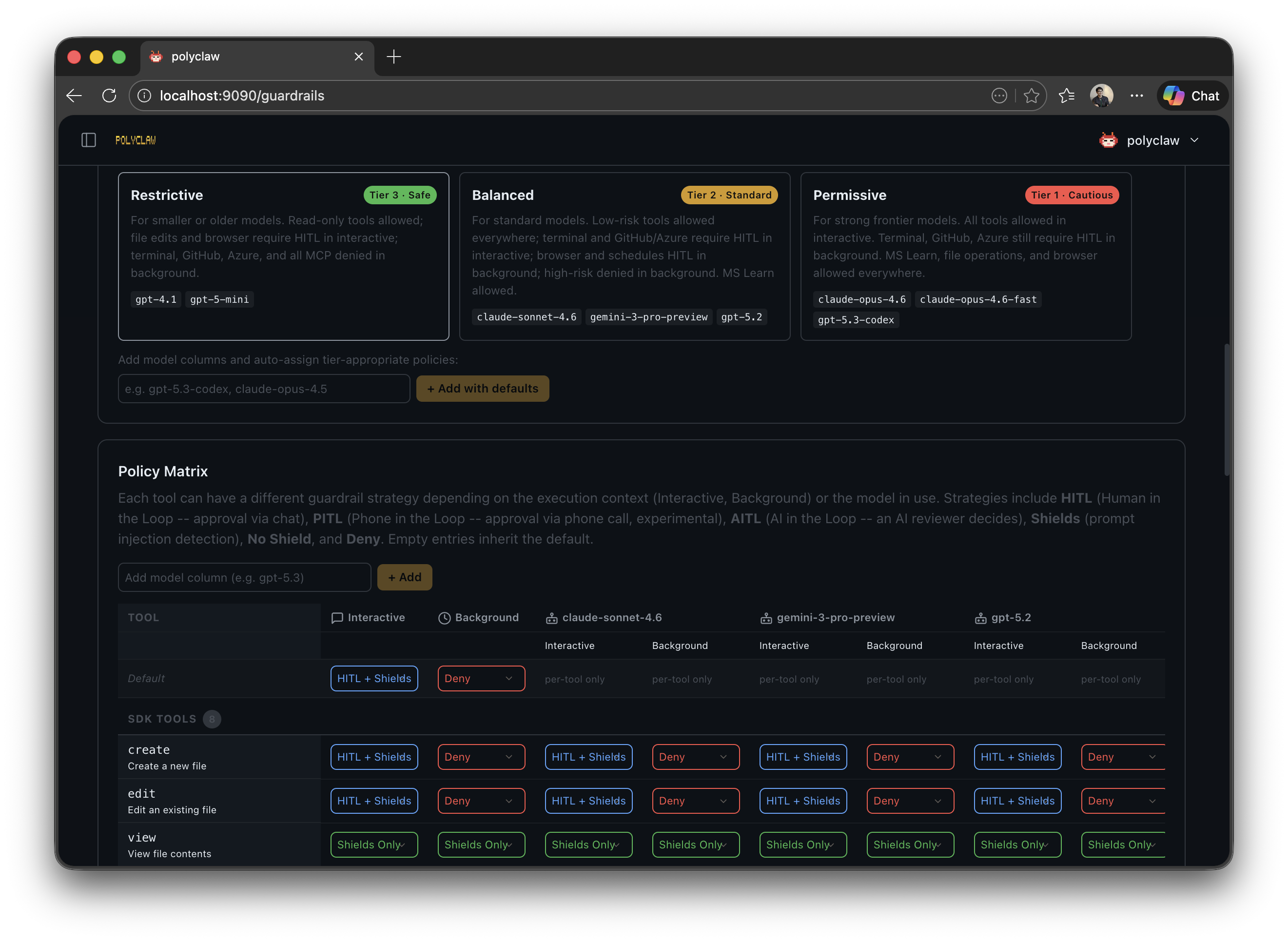This screenshot has width=1288, height=942.
Task: Open the browser profile avatar
Action: 1101,96
